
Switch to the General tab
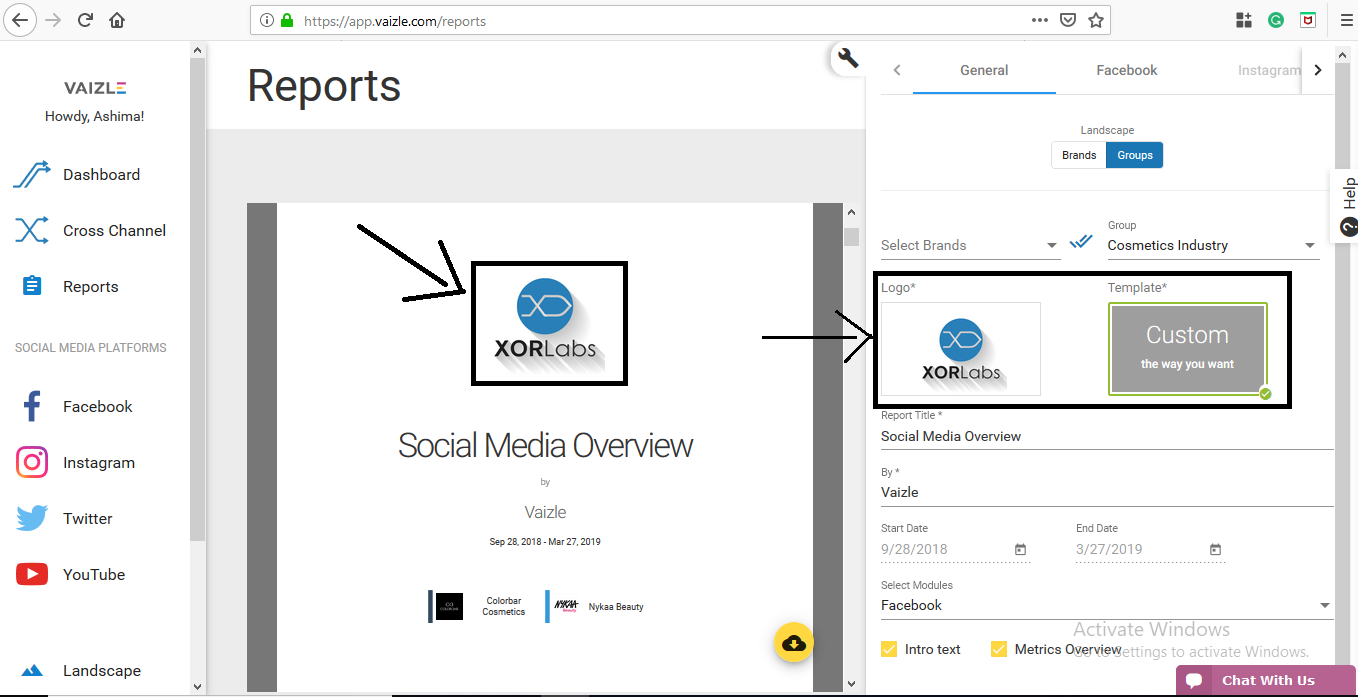(x=984, y=70)
